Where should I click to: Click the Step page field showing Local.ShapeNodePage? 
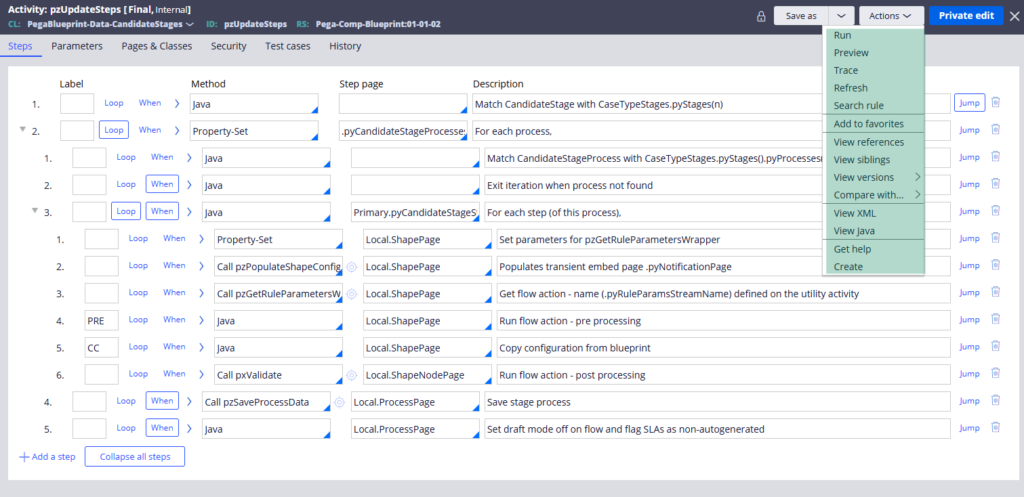pyautogui.click(x=428, y=375)
